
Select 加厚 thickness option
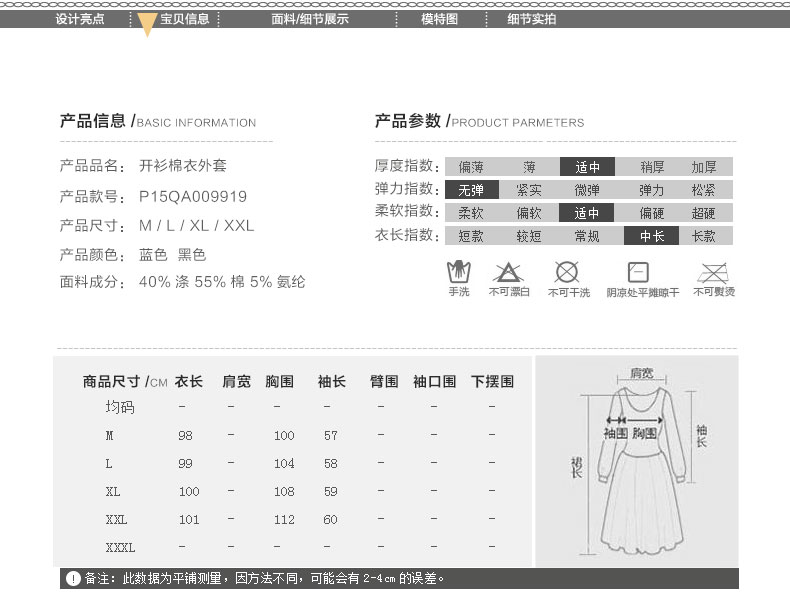(x=703, y=167)
